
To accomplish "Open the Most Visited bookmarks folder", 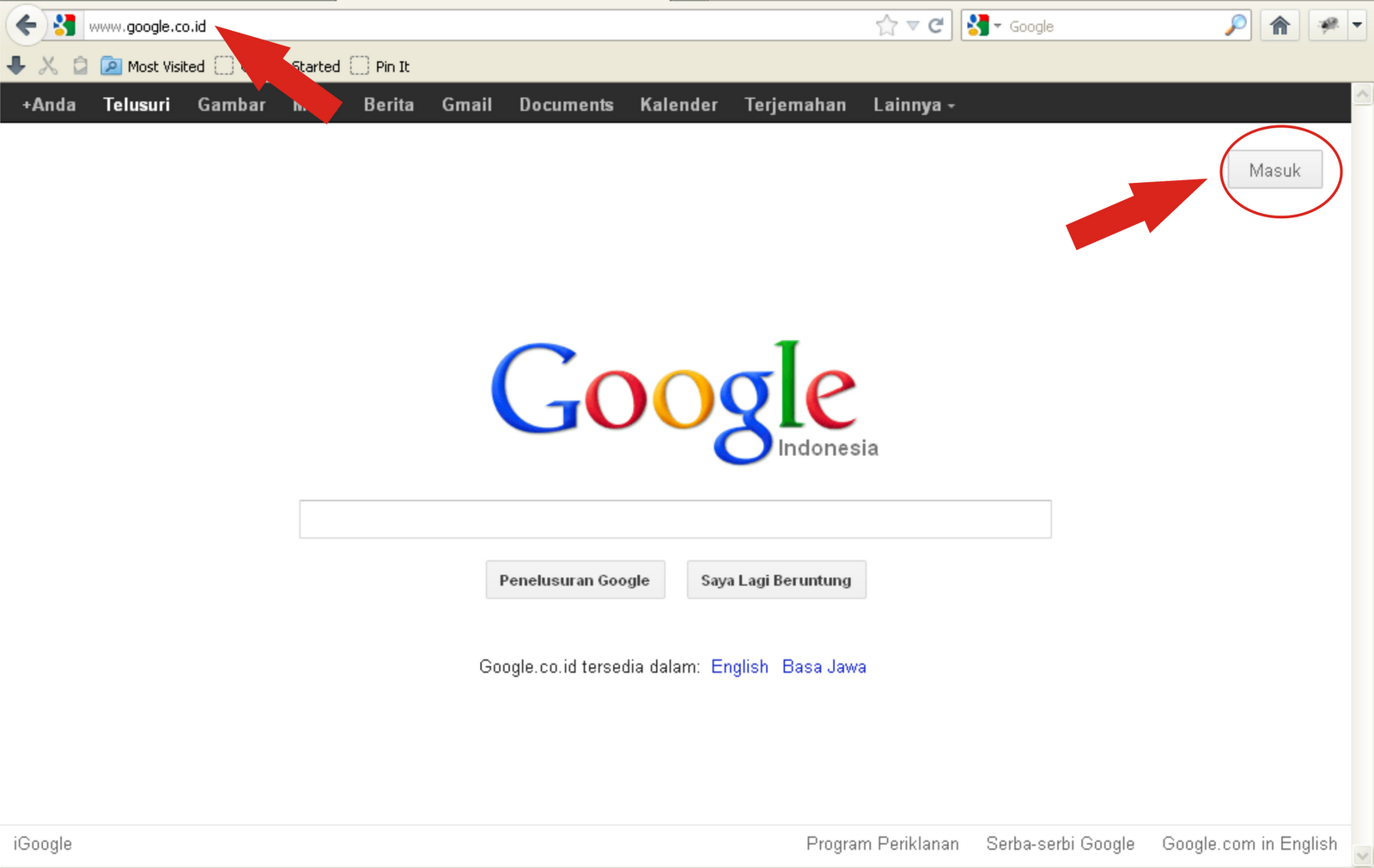I will [153, 66].
